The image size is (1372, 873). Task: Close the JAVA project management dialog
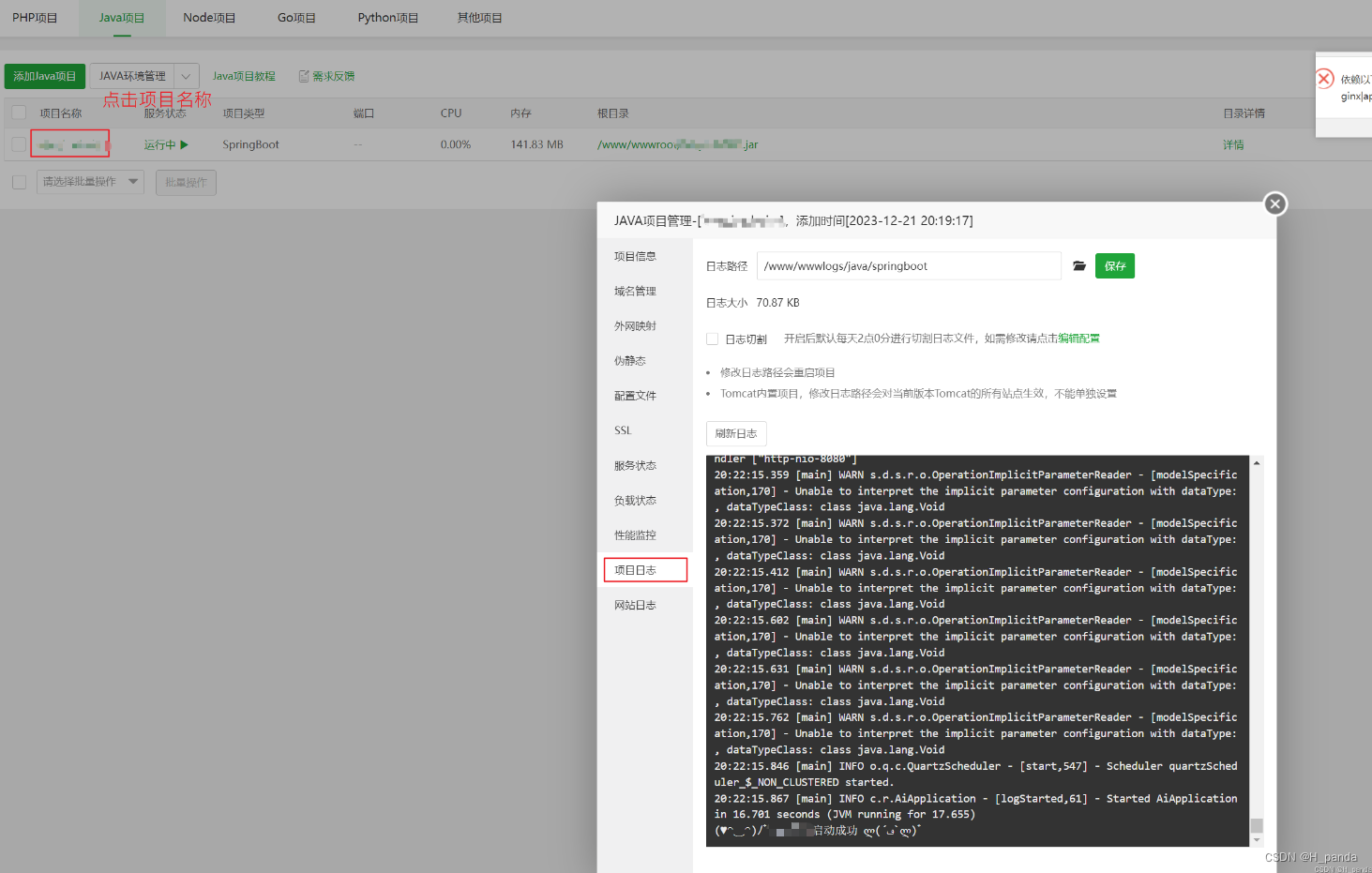tap(1274, 203)
